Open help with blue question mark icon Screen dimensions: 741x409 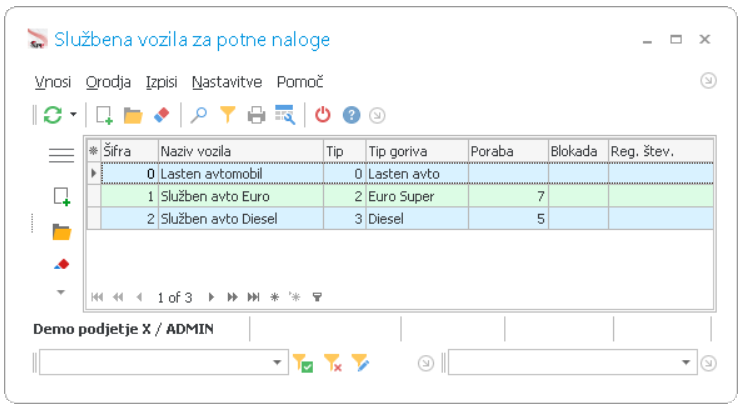click(x=351, y=115)
